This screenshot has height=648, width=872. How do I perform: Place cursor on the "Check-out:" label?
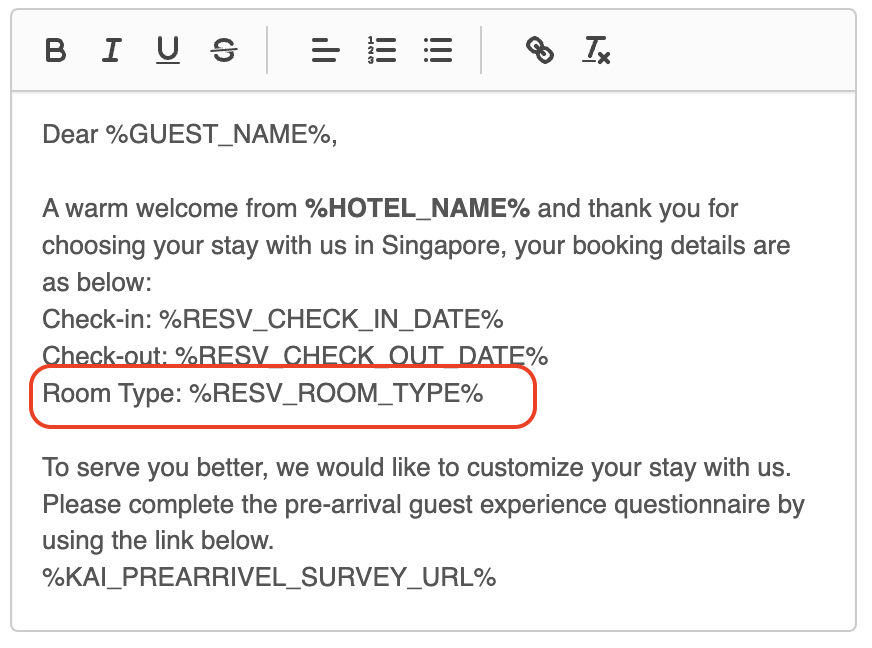[104, 356]
